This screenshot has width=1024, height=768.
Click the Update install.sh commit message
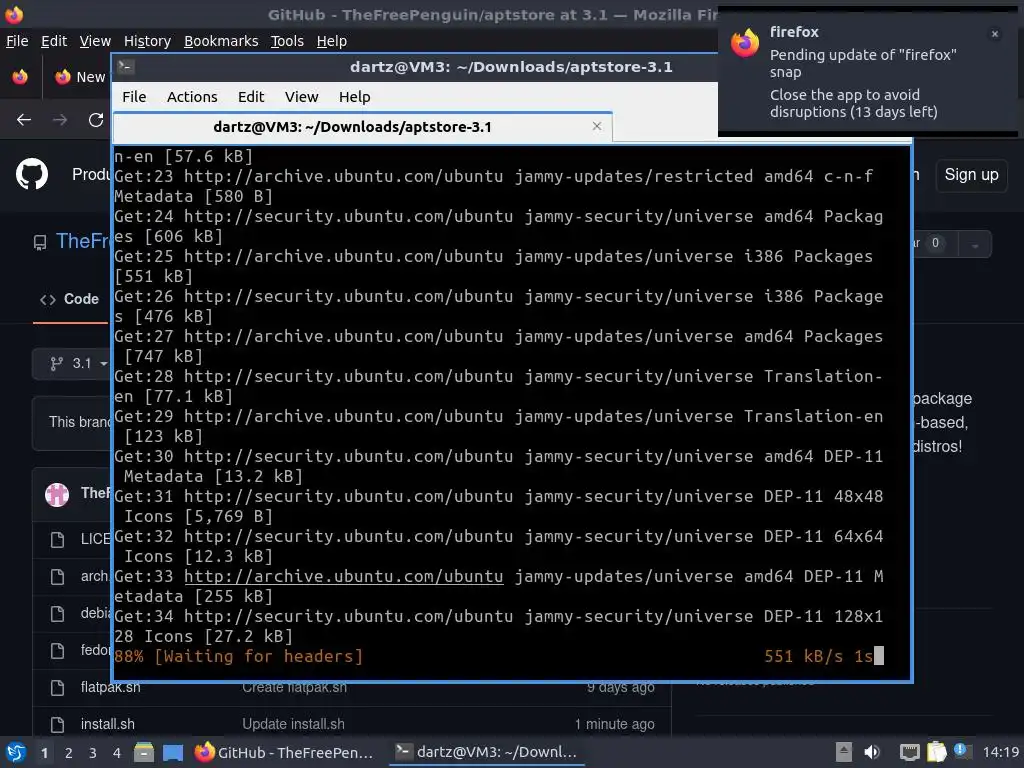tap(293, 724)
